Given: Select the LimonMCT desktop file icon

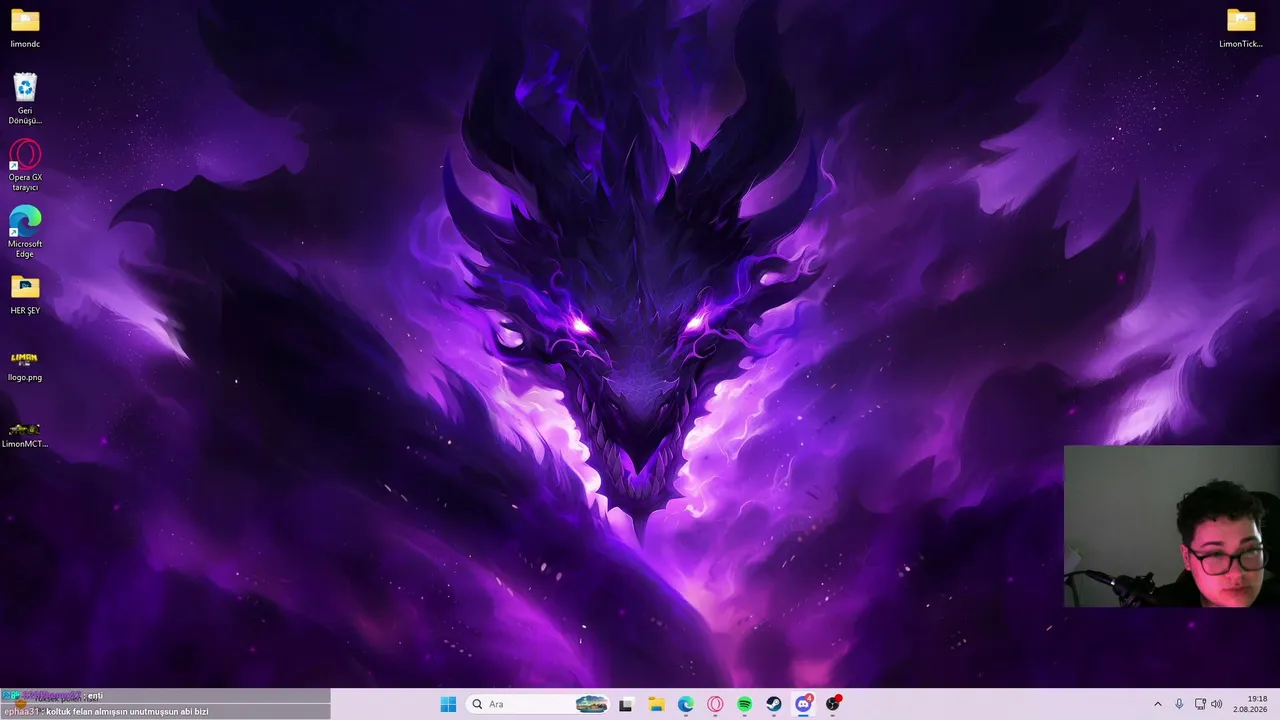Looking at the screenshot, I should pos(25,433).
